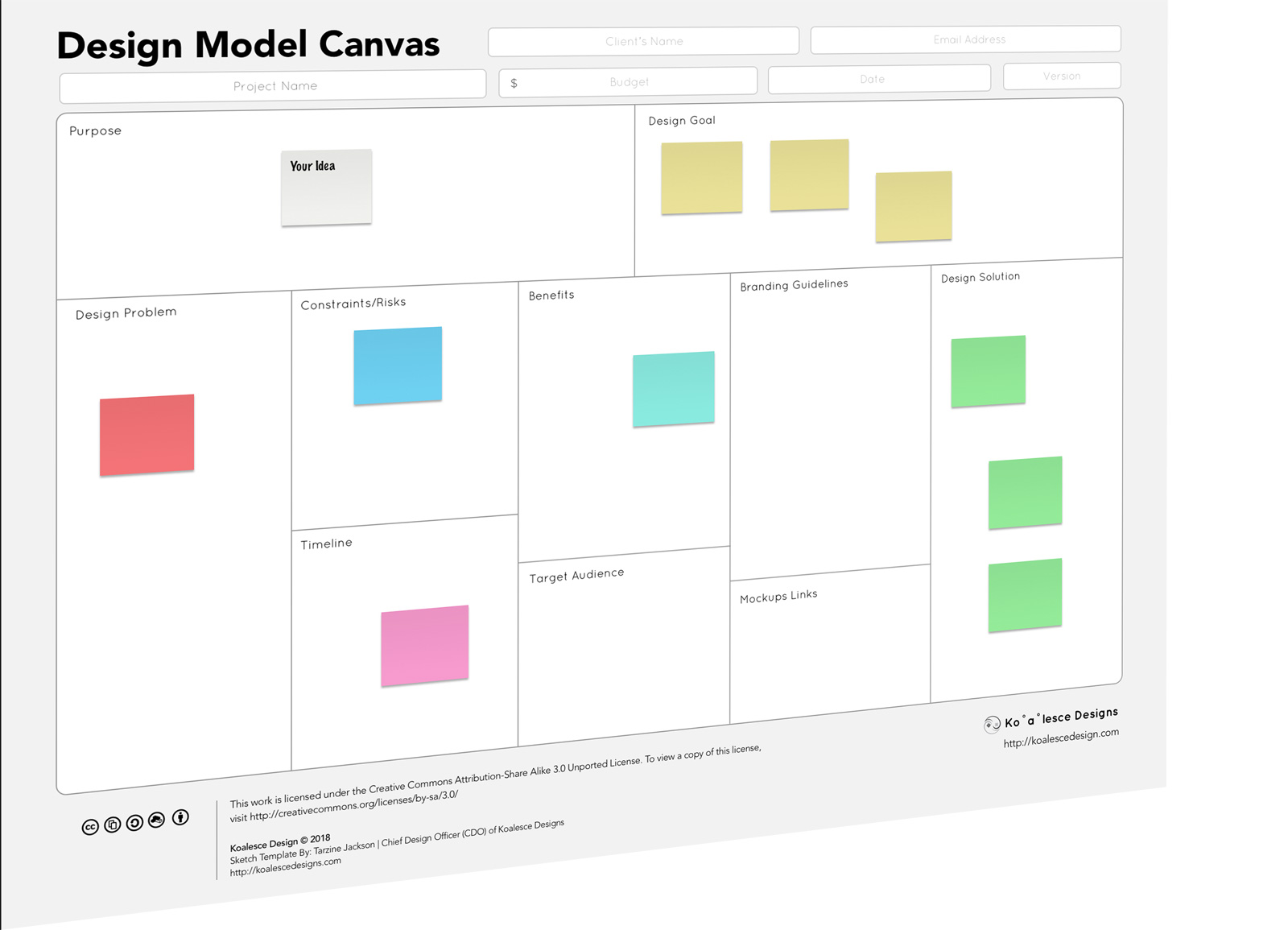Click the Share-Alike circular arrow icon
Image resolution: width=1288 pixels, height=930 pixels.
click(x=134, y=822)
